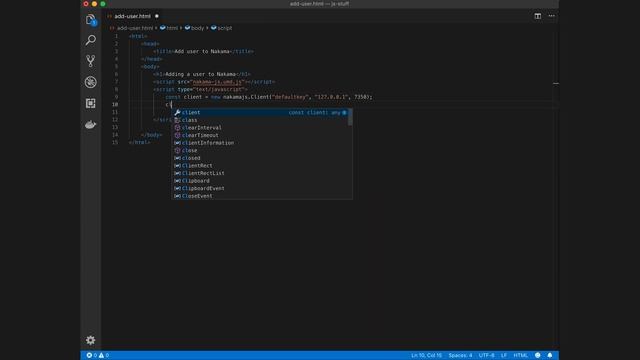Click the Spaces: 4 indentation setting
This screenshot has height=360, width=640.
point(460,355)
